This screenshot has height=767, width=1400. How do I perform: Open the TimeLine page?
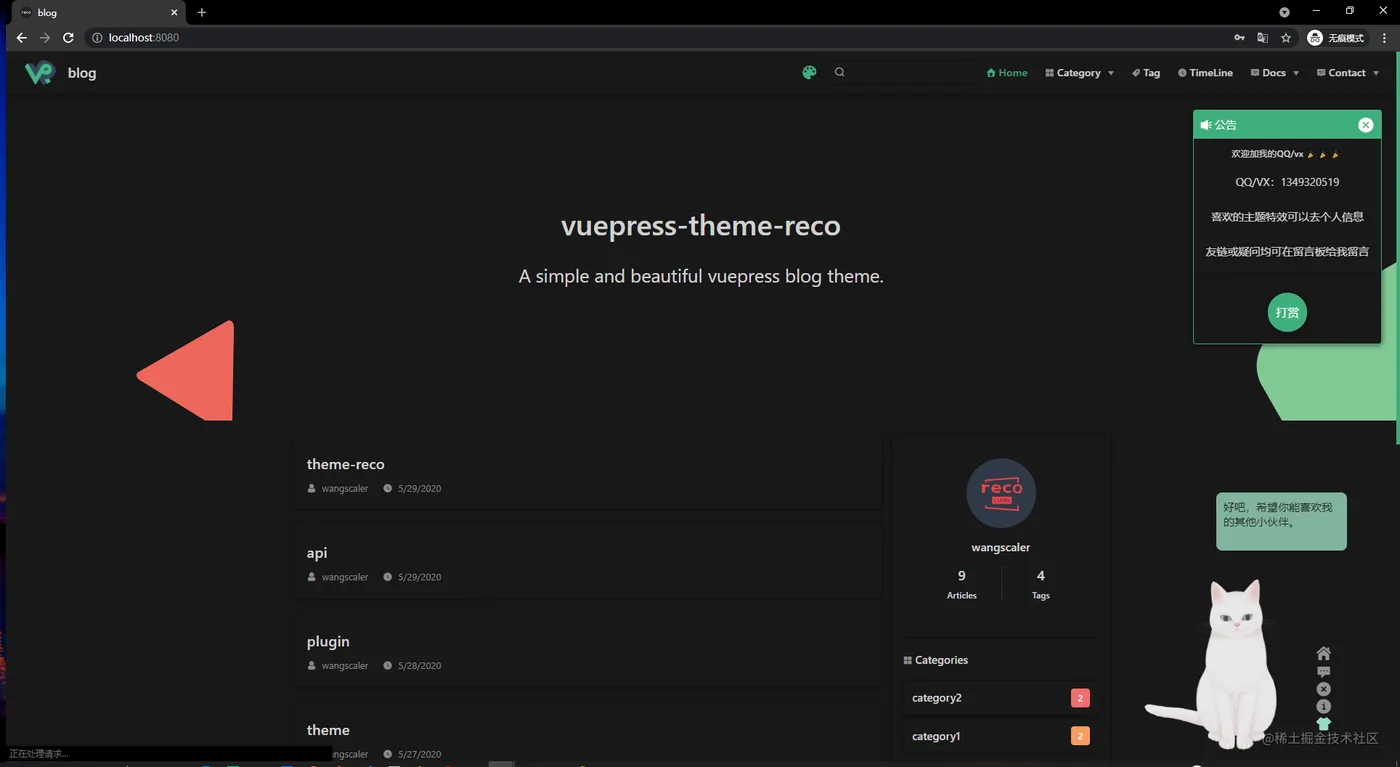click(1205, 73)
